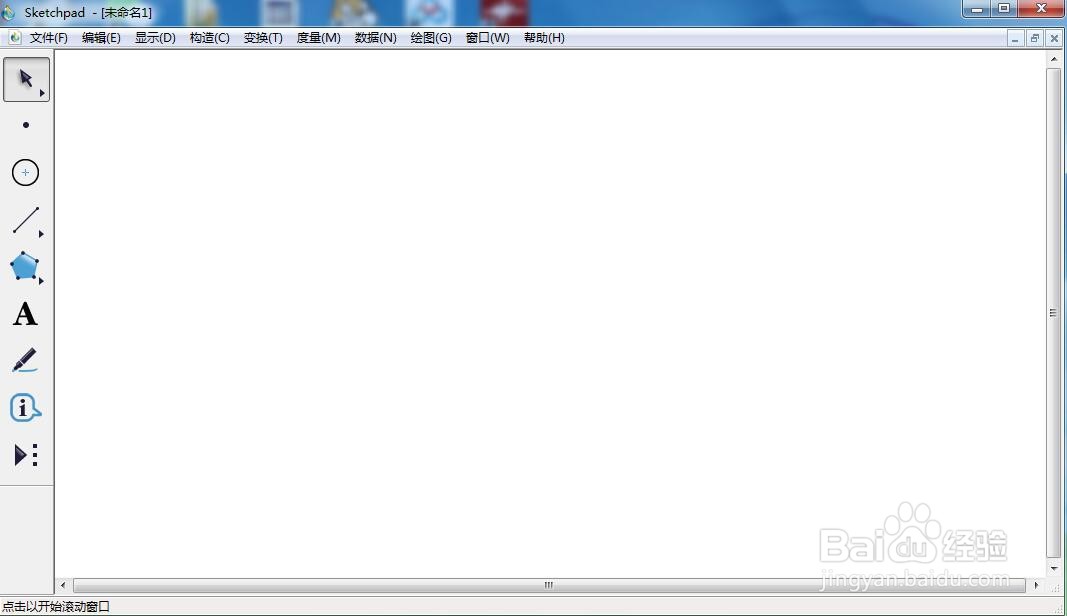Expand the Arrow tool flyout arrow
Screen dimensions: 1067x616
tap(42, 93)
